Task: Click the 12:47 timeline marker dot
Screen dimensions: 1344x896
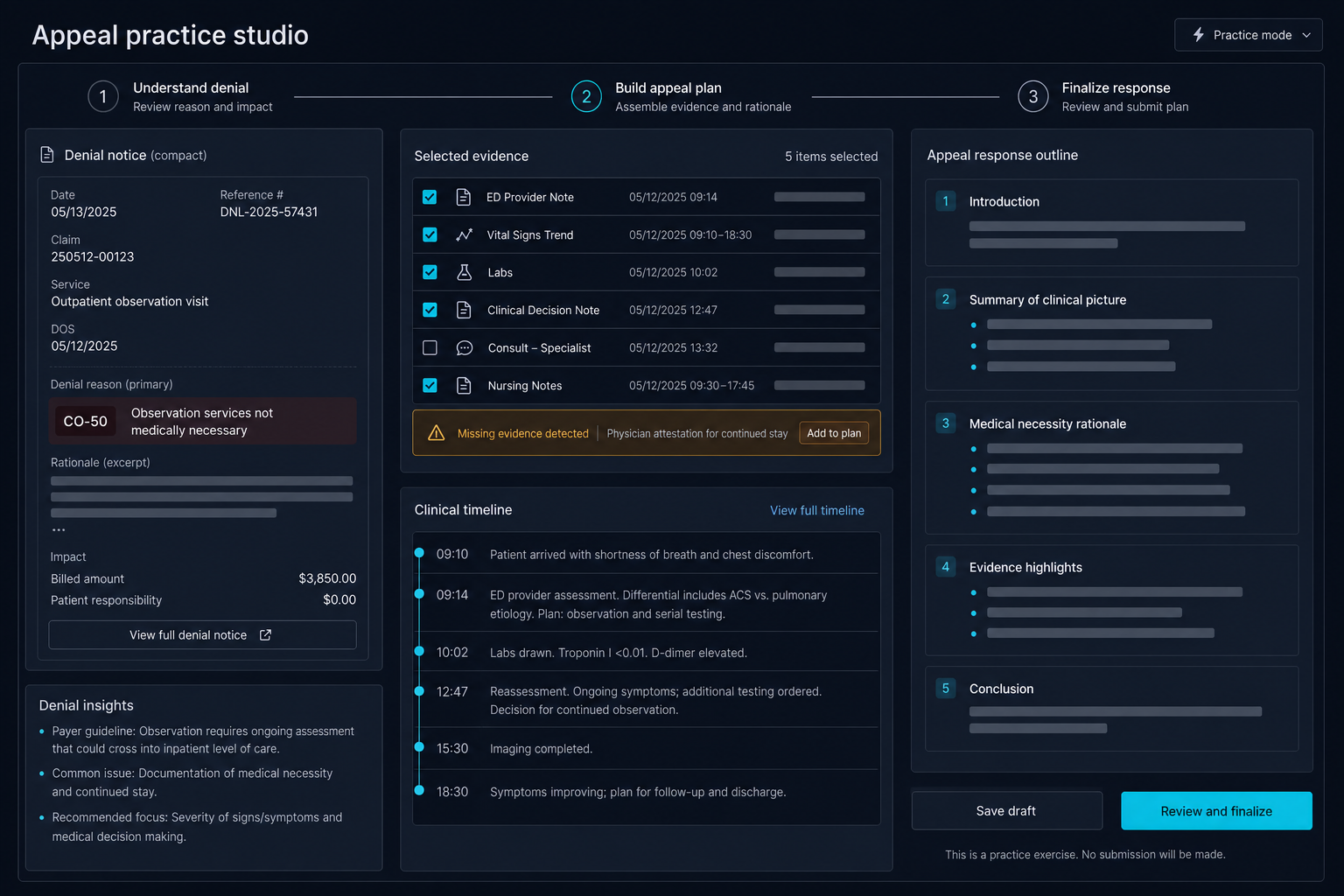Action: (x=419, y=691)
